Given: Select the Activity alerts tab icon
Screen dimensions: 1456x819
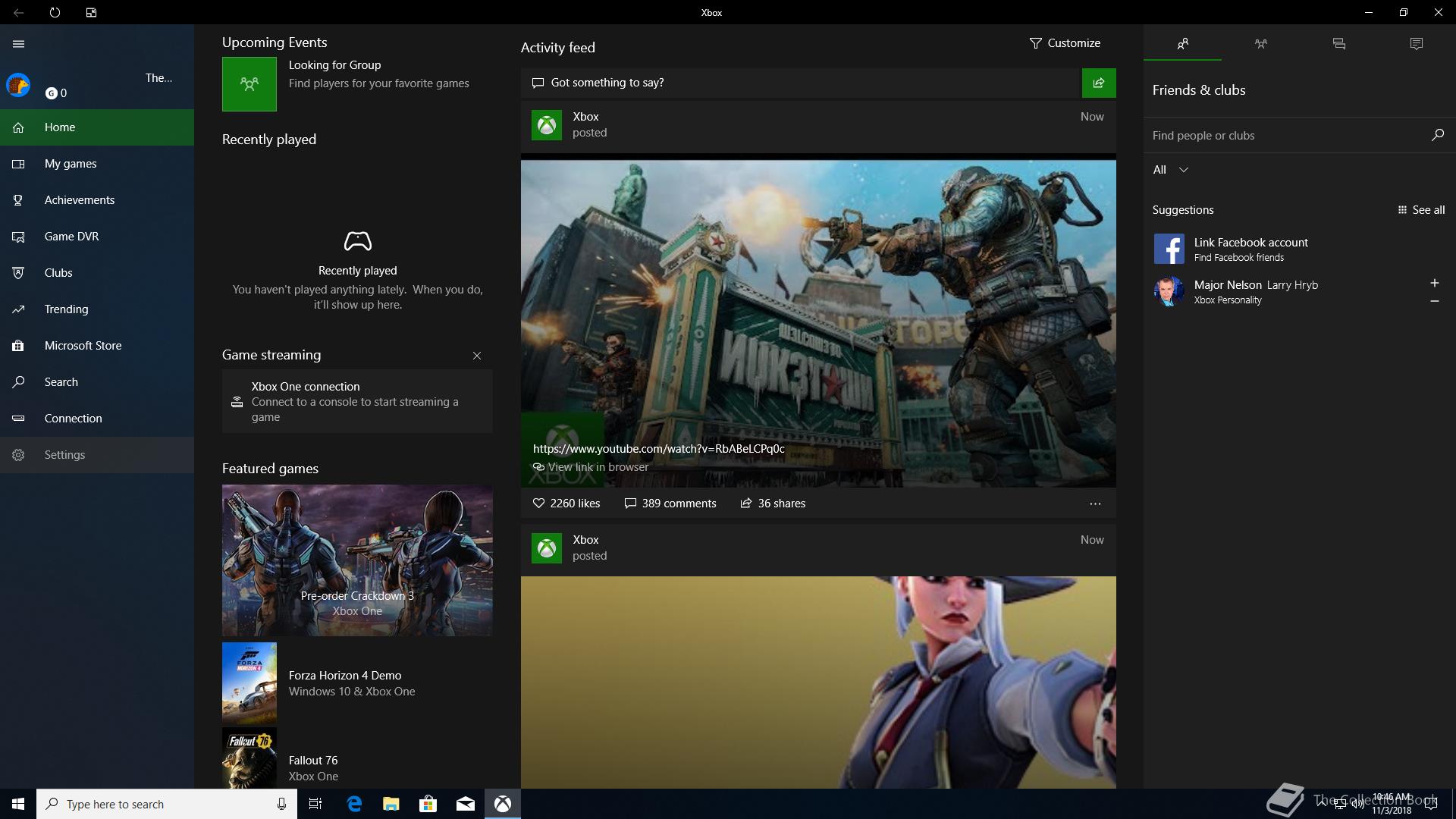Looking at the screenshot, I should tap(1417, 43).
